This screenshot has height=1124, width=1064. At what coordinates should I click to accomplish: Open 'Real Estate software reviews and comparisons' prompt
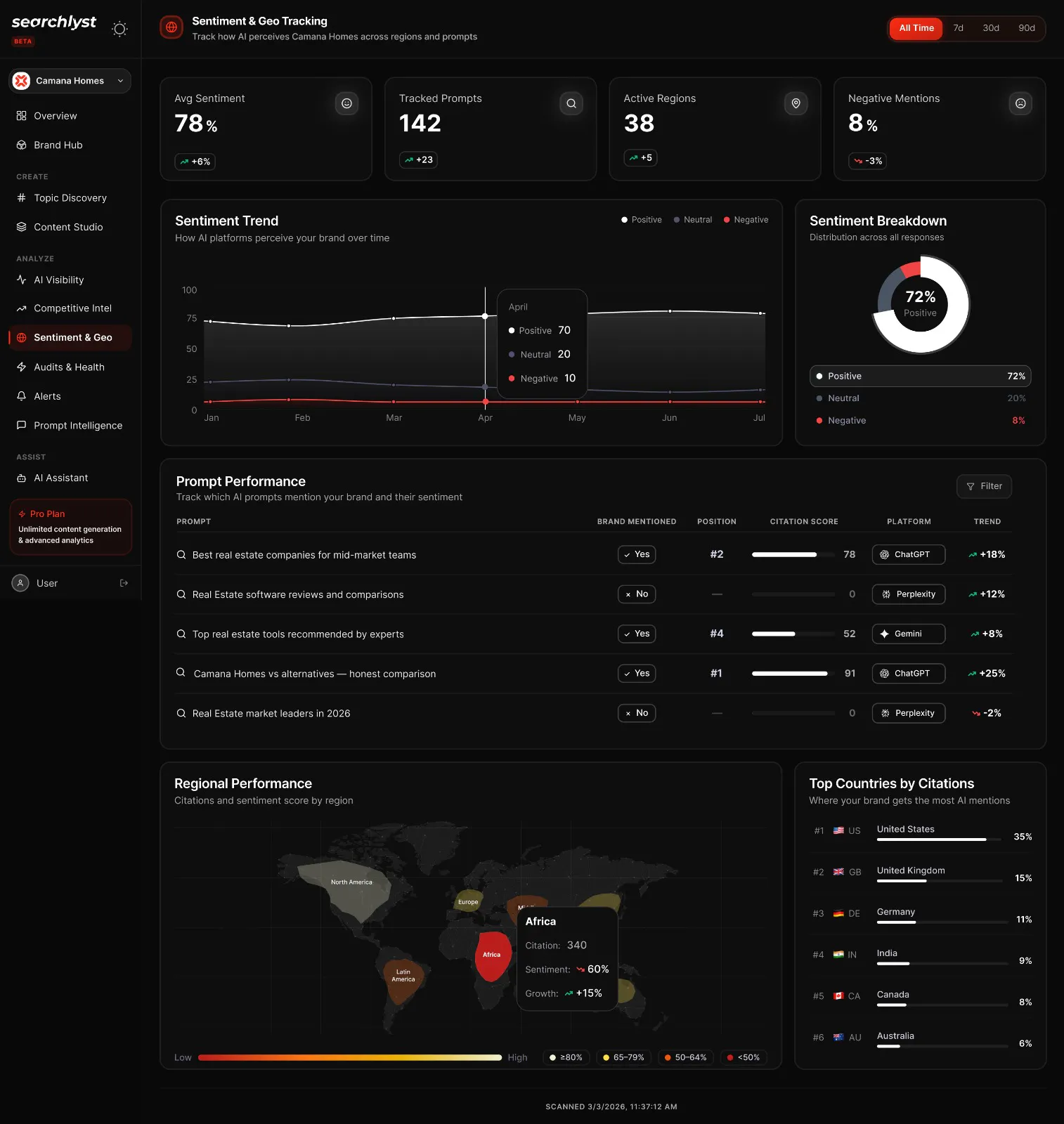pos(298,594)
